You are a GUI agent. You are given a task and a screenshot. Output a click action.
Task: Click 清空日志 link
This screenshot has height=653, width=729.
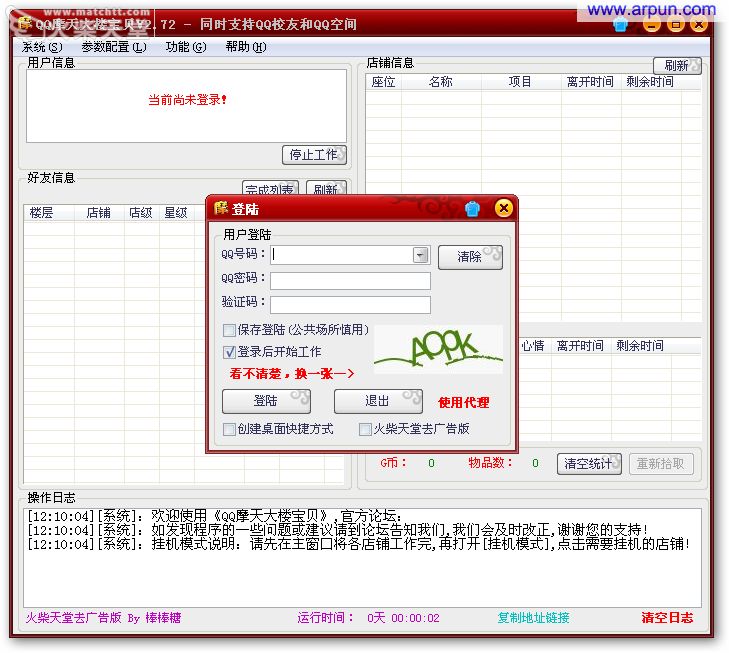point(667,618)
